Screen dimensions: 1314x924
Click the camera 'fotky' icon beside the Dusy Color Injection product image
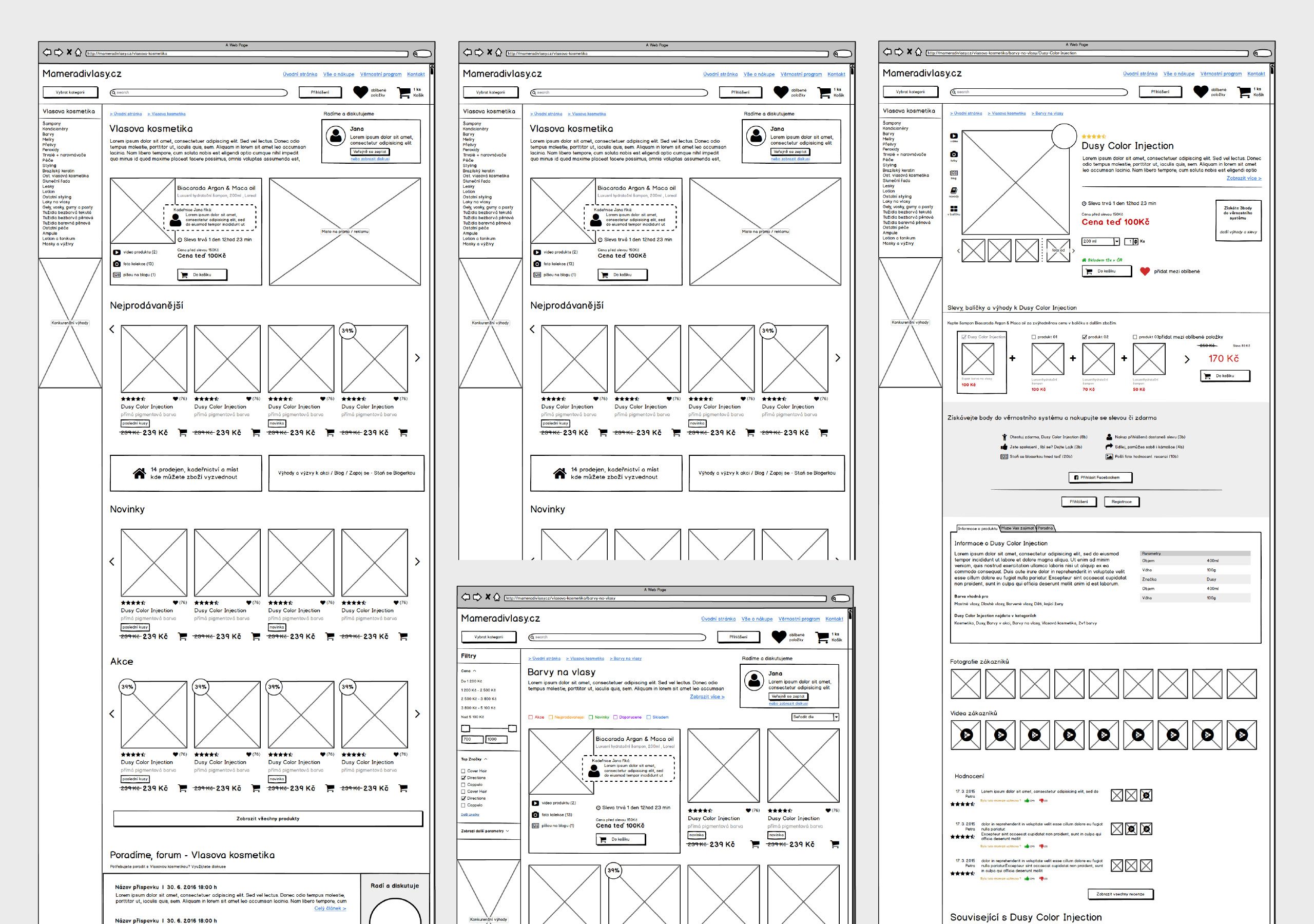coord(954,154)
